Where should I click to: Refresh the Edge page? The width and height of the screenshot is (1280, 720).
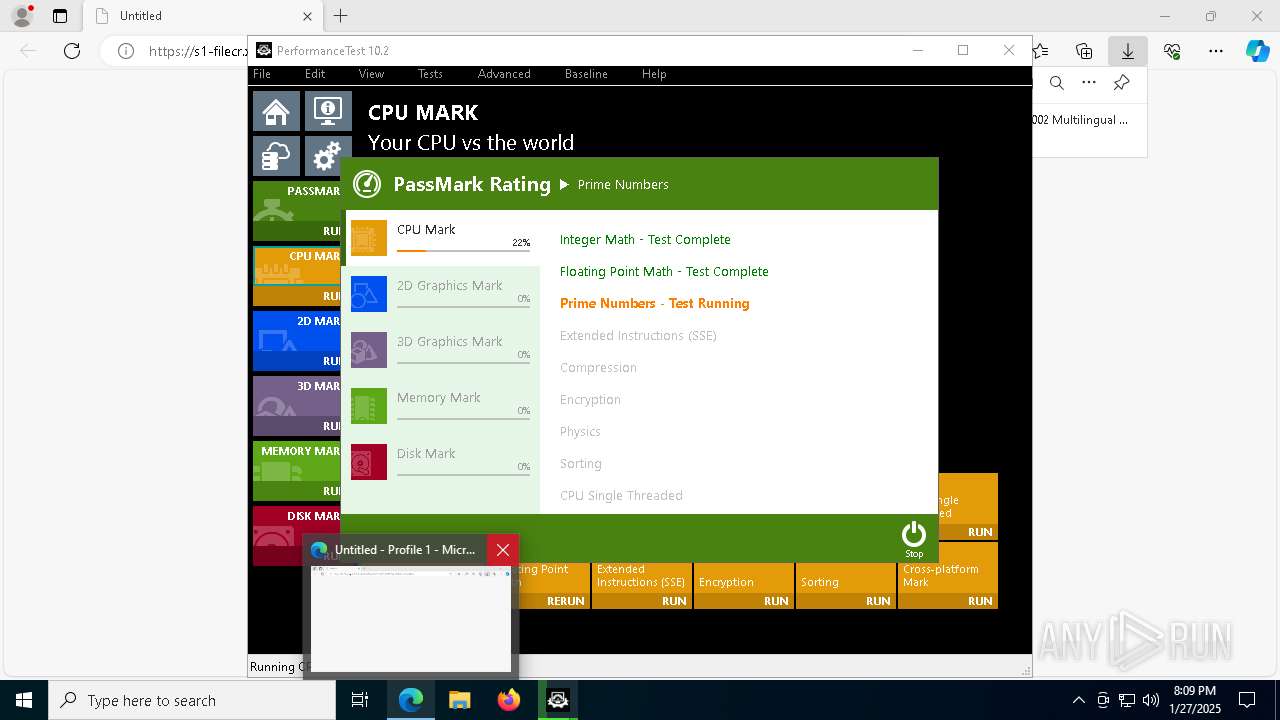point(72,51)
